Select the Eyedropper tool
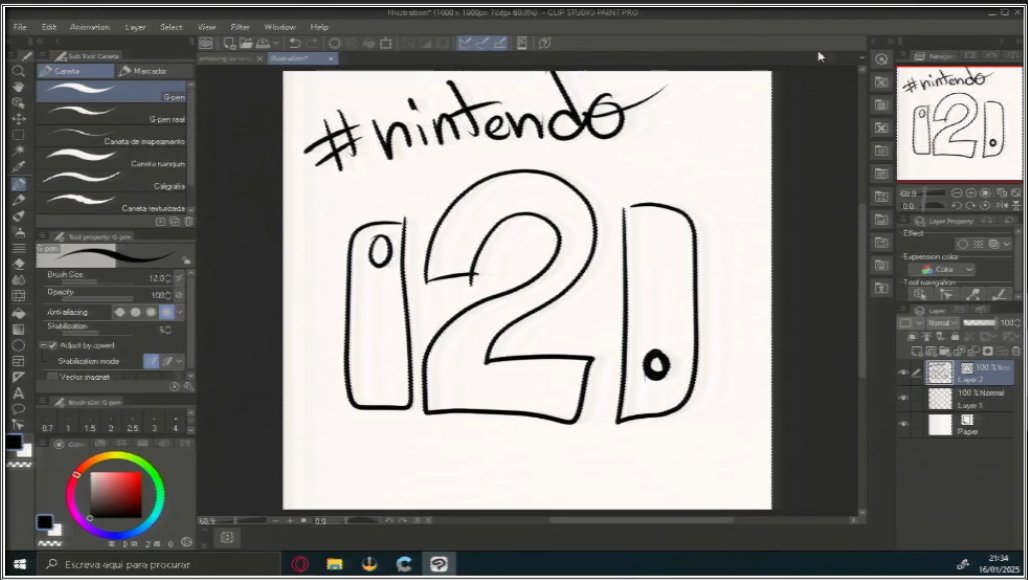The image size is (1028, 580). (x=18, y=167)
